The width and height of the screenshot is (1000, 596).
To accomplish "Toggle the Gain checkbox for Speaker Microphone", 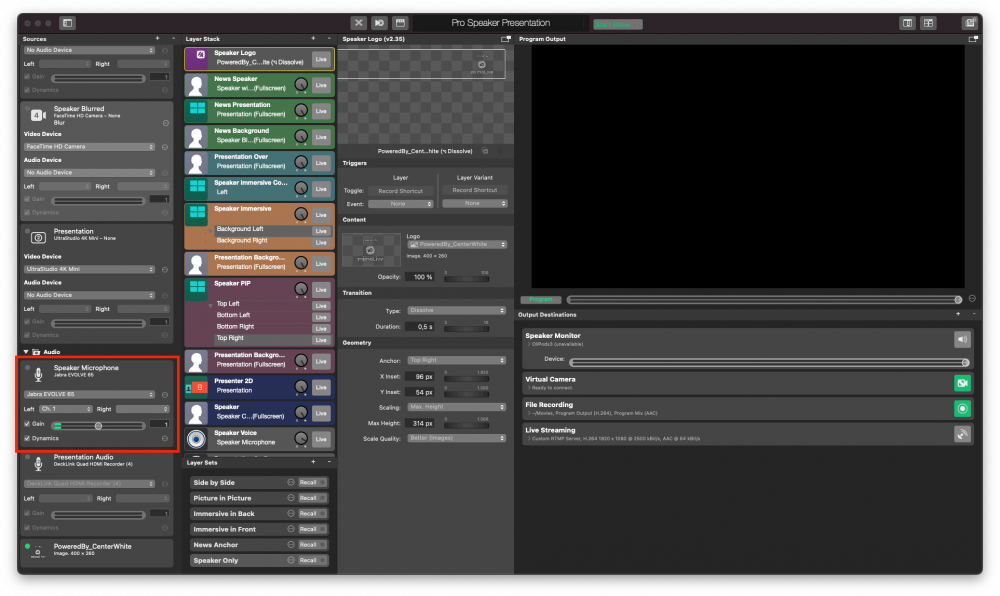I will click(27, 424).
